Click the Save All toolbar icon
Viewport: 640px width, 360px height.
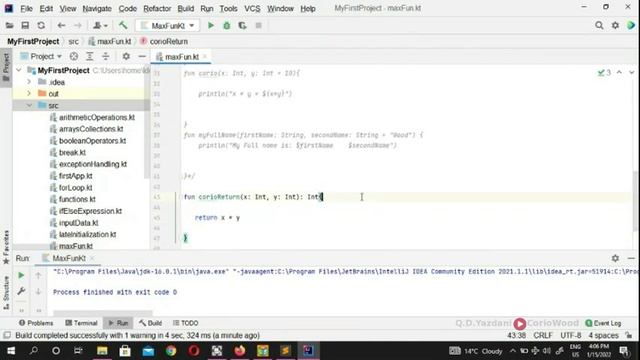point(25,25)
